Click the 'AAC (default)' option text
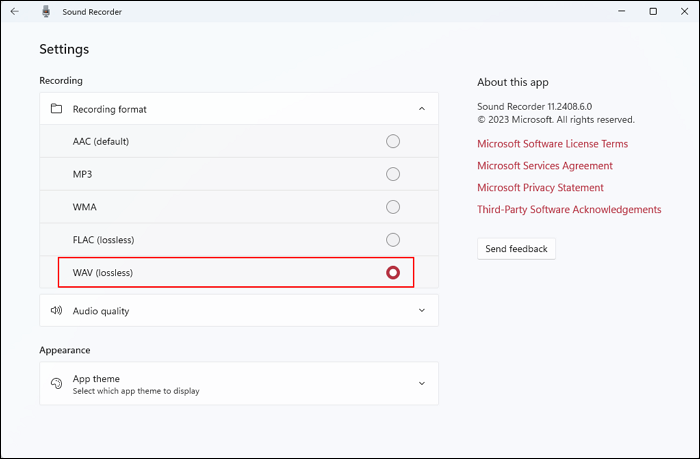700x459 pixels. 101,142
